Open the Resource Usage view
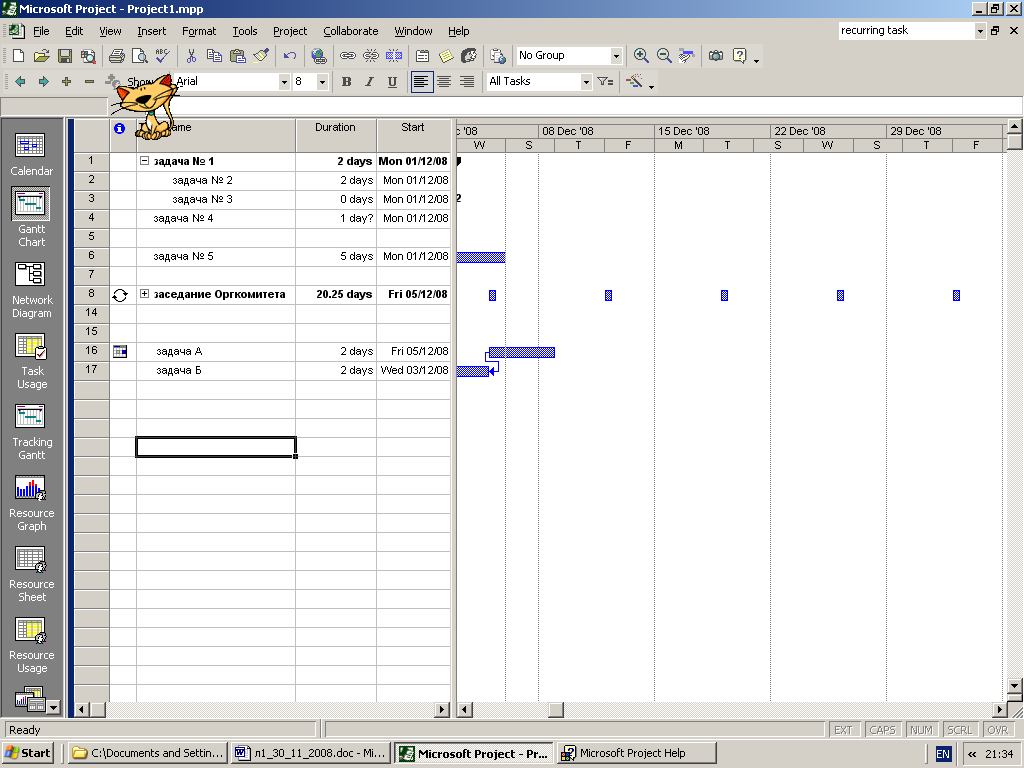The height and width of the screenshot is (768, 1024). point(31,645)
